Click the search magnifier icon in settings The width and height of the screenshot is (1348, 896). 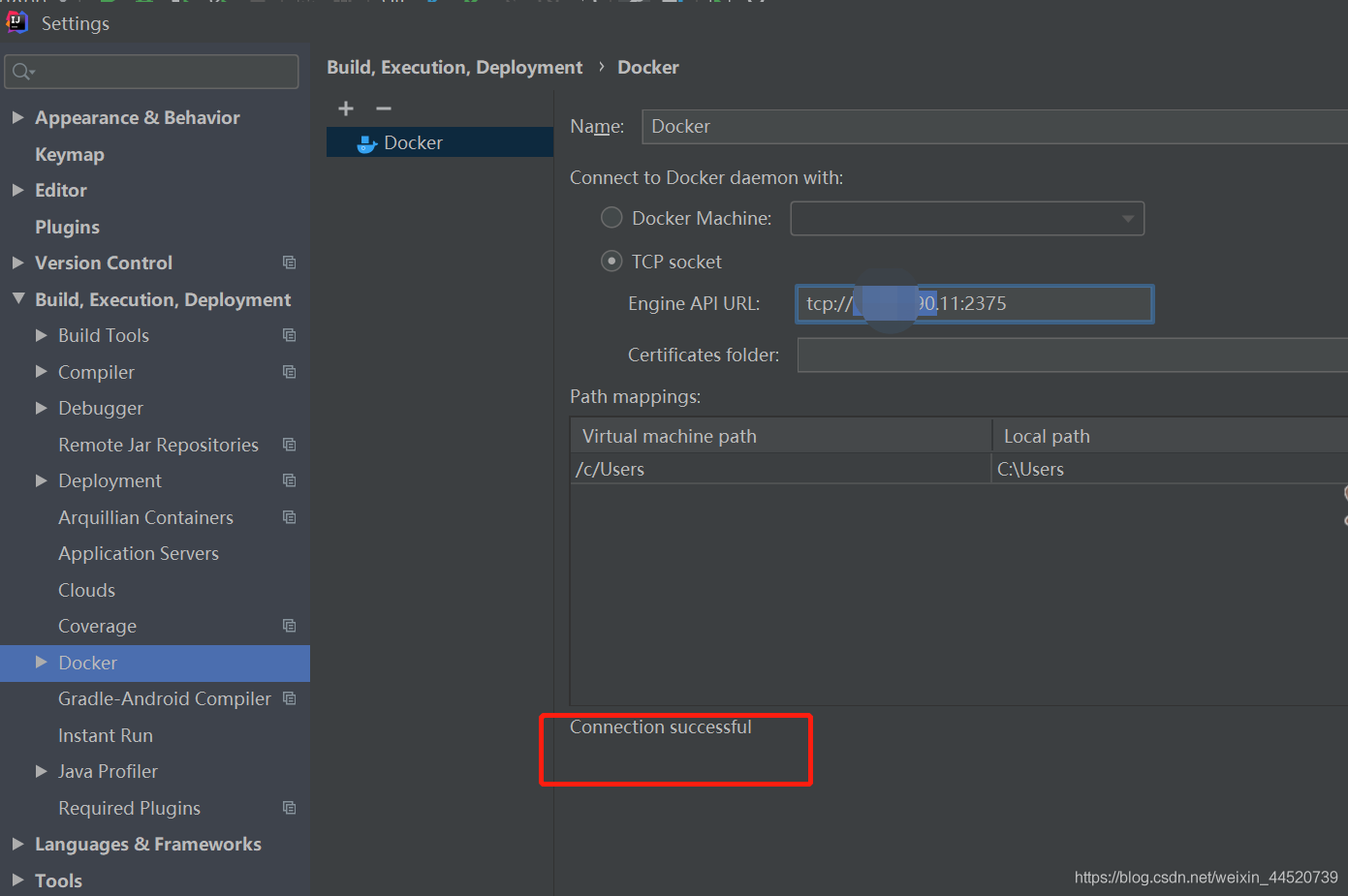[23, 72]
